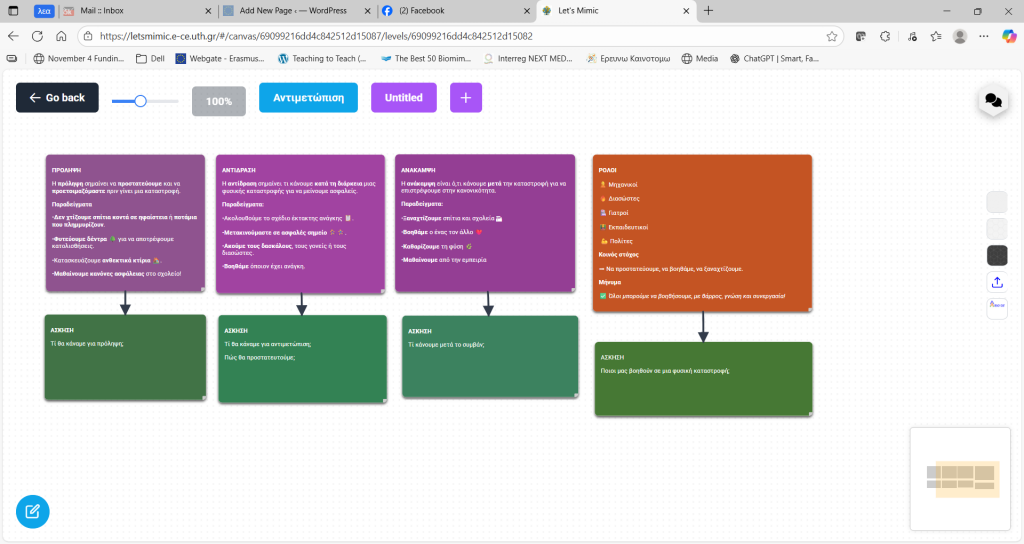The width and height of the screenshot is (1024, 544).
Task: Open the Media bookmark
Action: [x=699, y=59]
